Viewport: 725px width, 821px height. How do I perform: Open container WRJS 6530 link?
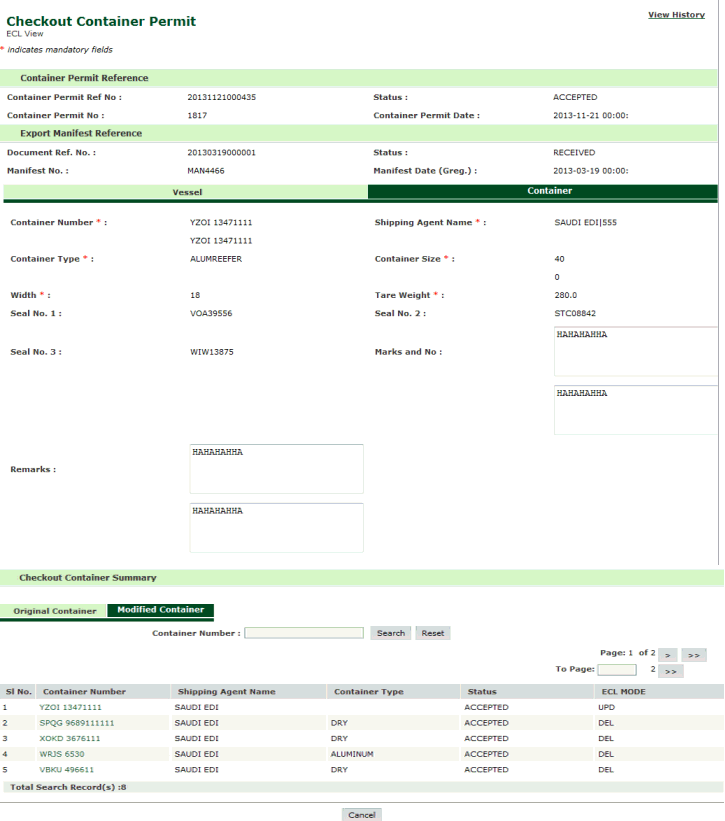(x=61, y=753)
